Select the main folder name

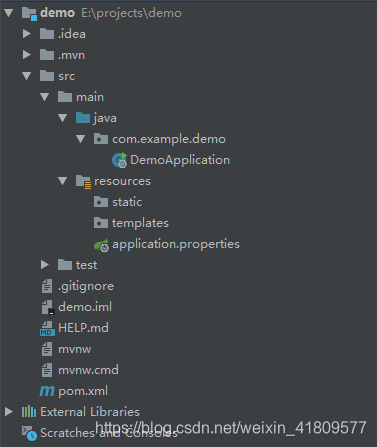(x=90, y=97)
